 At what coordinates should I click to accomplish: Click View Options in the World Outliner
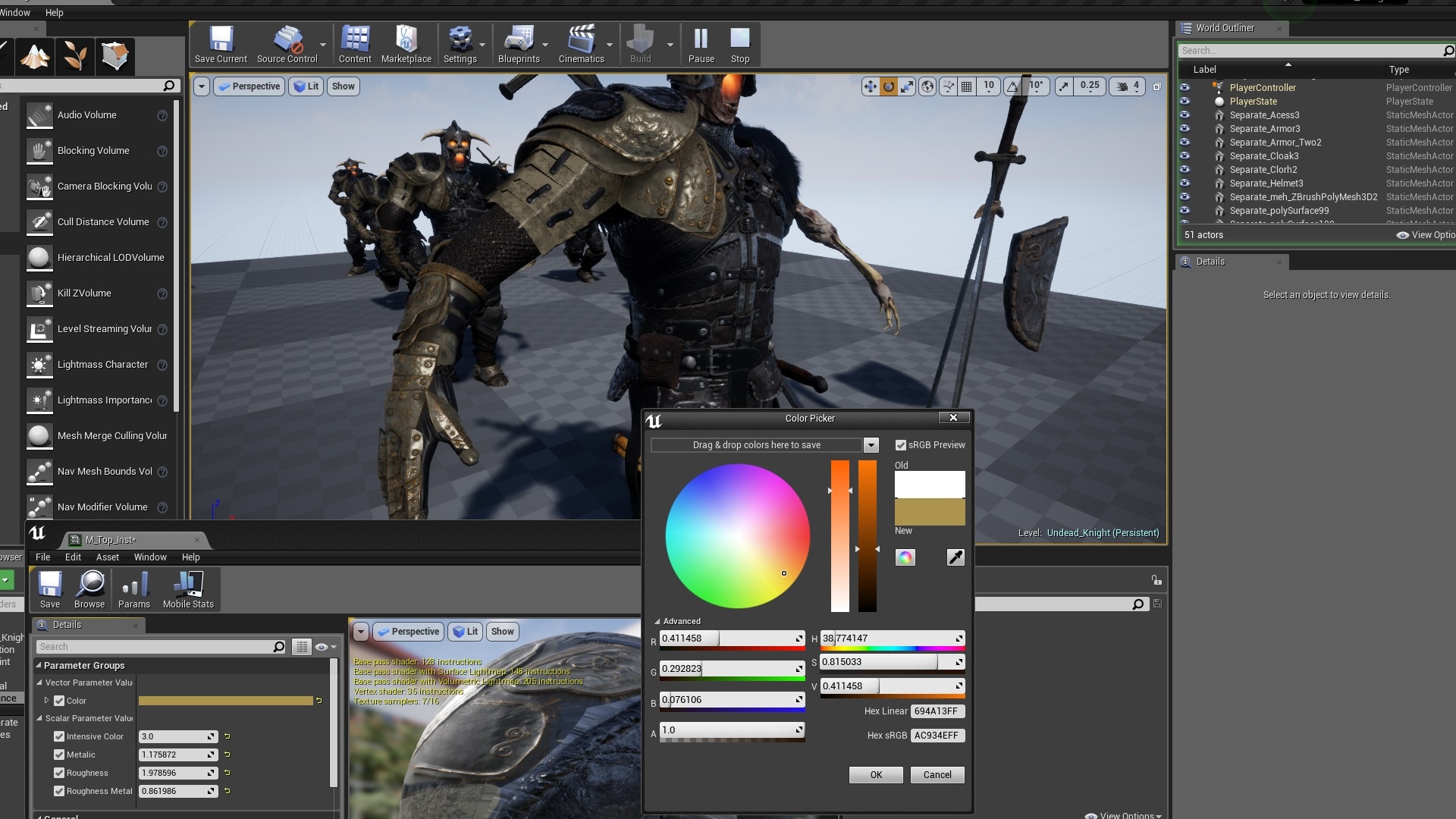[1426, 235]
